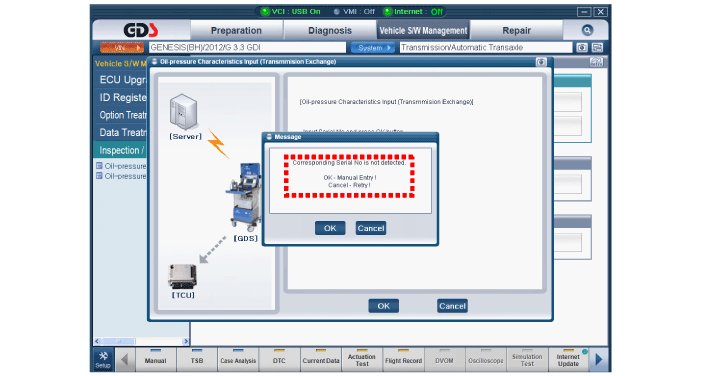This screenshot has width=701, height=376.
Task: Click the printer icon behind the dialog
Action: coord(596,62)
